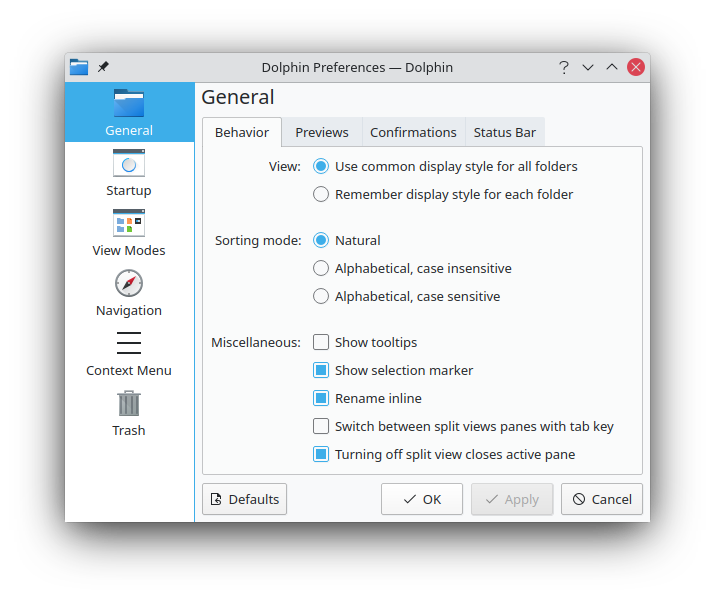Switch to the Status Bar tab
715x599 pixels.
[x=504, y=132]
